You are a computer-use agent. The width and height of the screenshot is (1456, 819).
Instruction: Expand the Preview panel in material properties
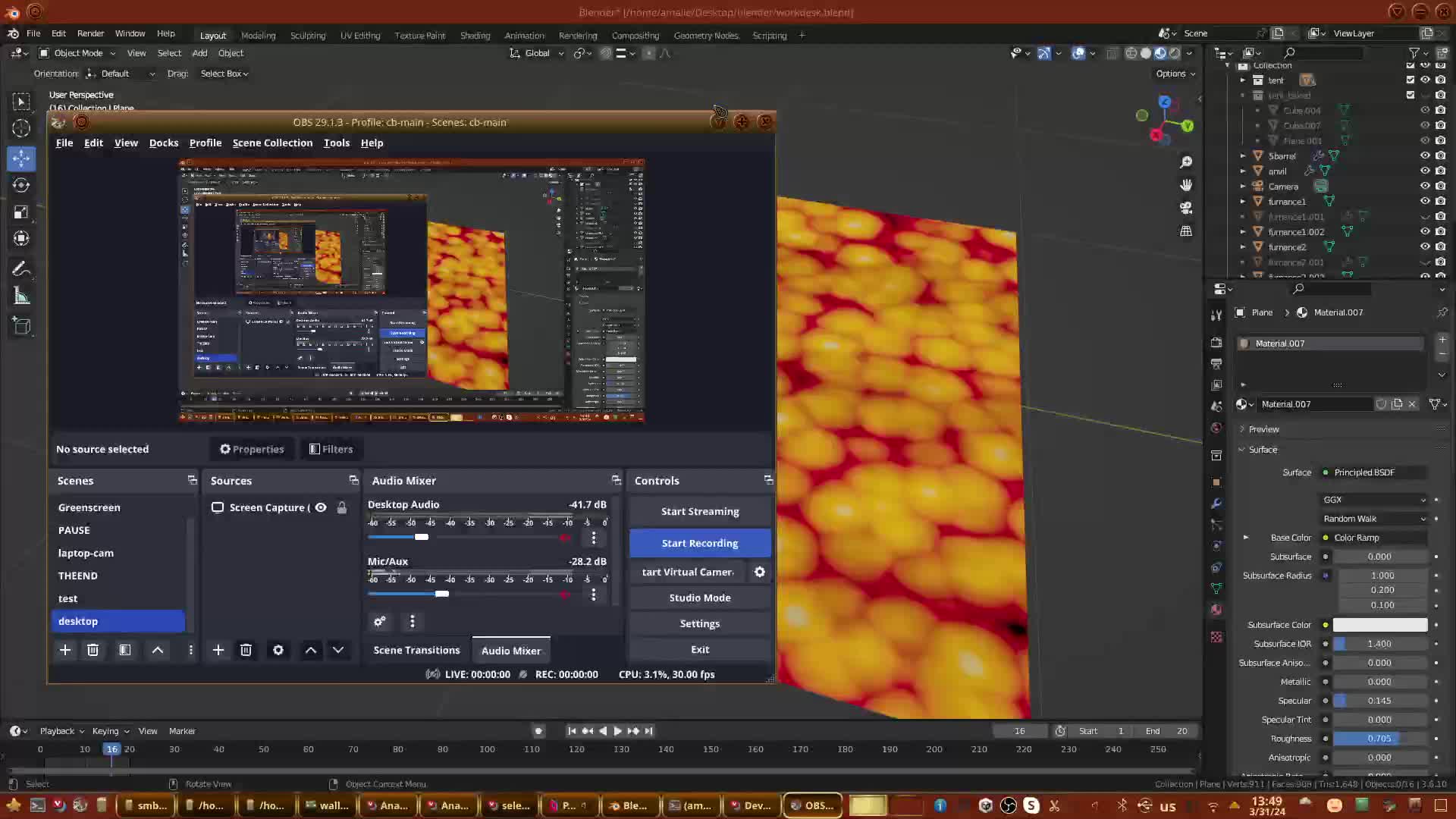[1263, 429]
